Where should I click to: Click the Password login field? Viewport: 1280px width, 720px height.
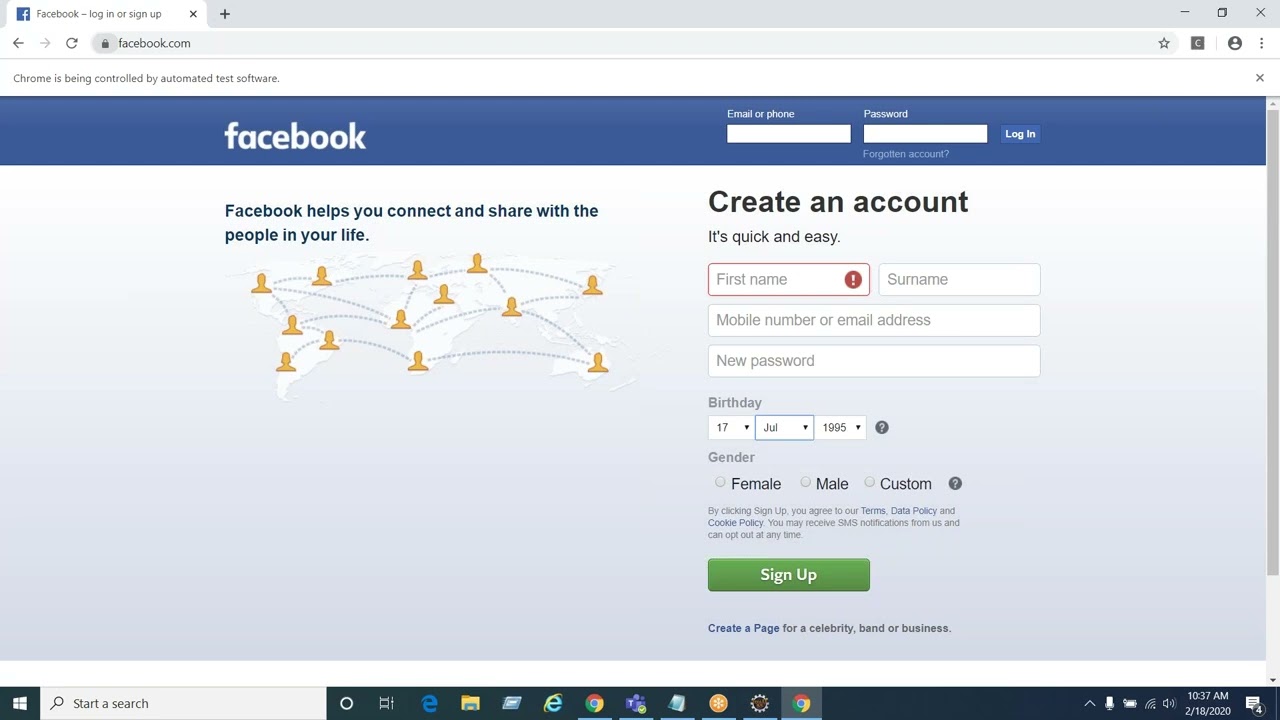point(925,133)
